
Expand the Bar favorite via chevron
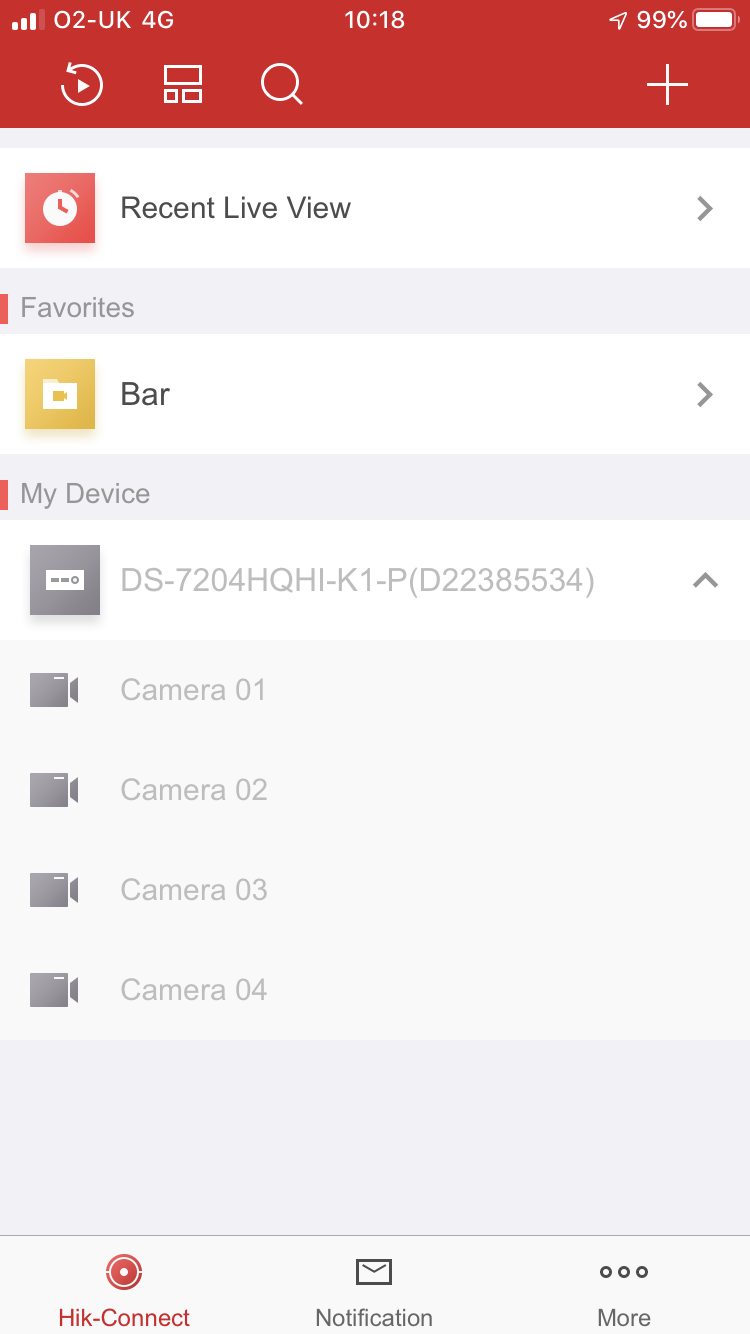click(705, 394)
